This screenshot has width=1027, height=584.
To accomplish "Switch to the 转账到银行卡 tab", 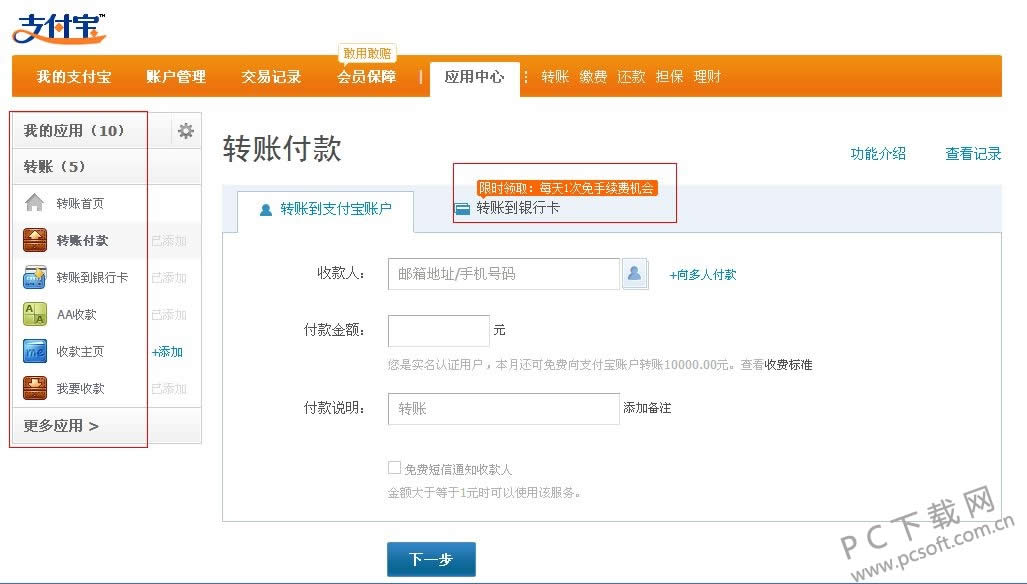I will (x=508, y=209).
